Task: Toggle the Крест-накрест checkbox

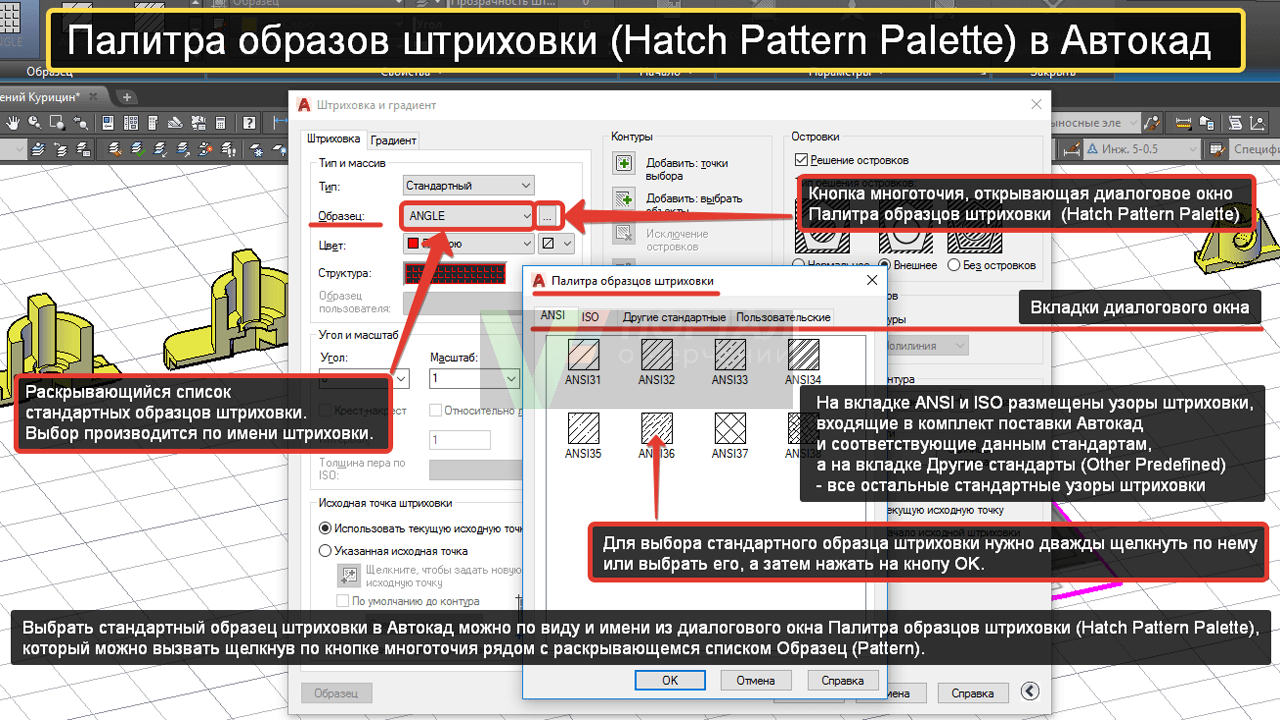Action: 325,410
